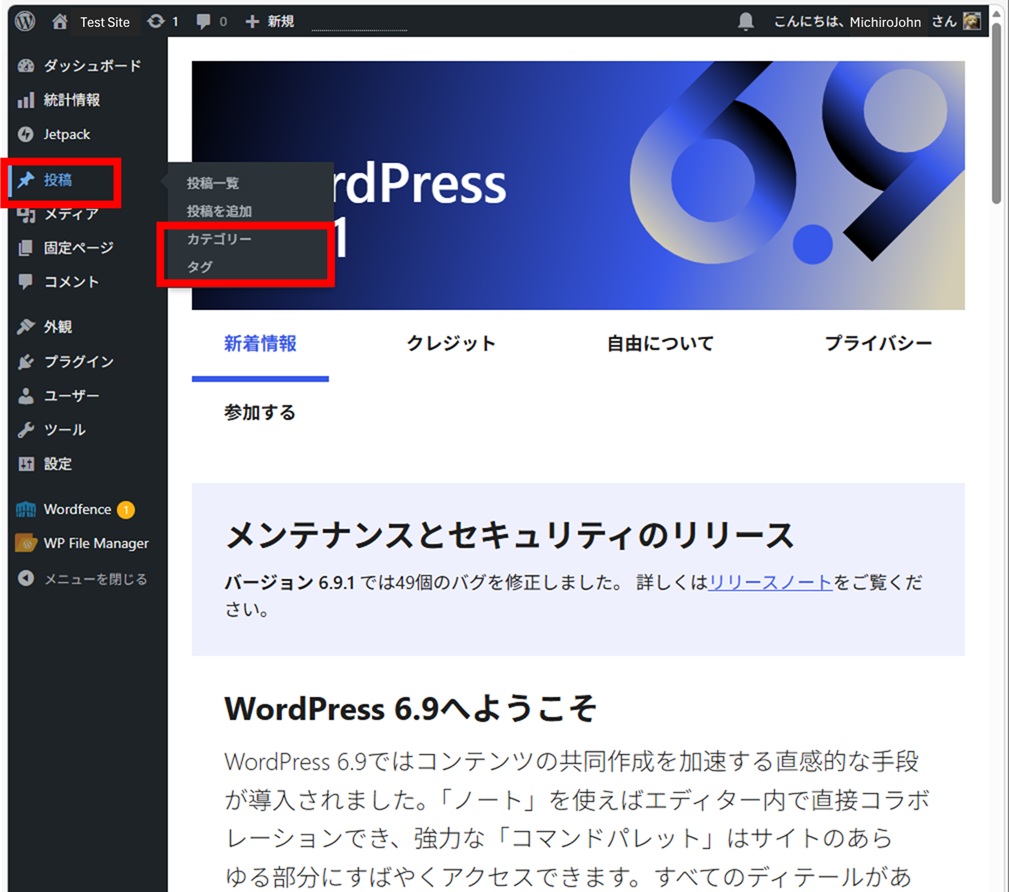
Task: Click the WordPress logo icon in admin bar
Action: coord(26,21)
